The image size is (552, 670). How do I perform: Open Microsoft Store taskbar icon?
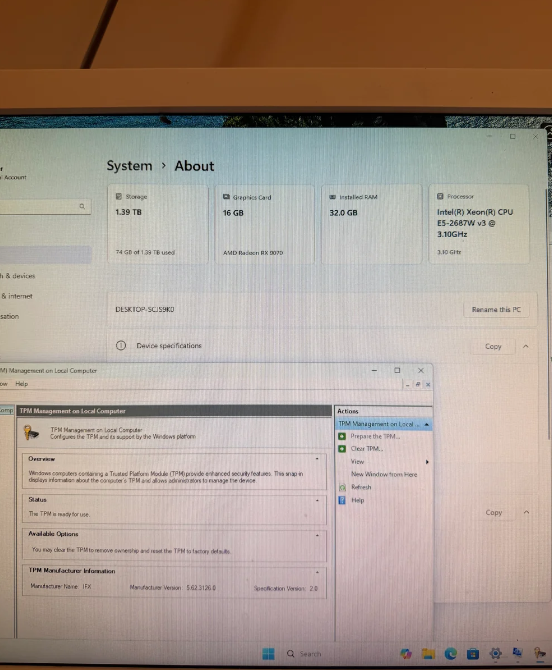tap(473, 654)
